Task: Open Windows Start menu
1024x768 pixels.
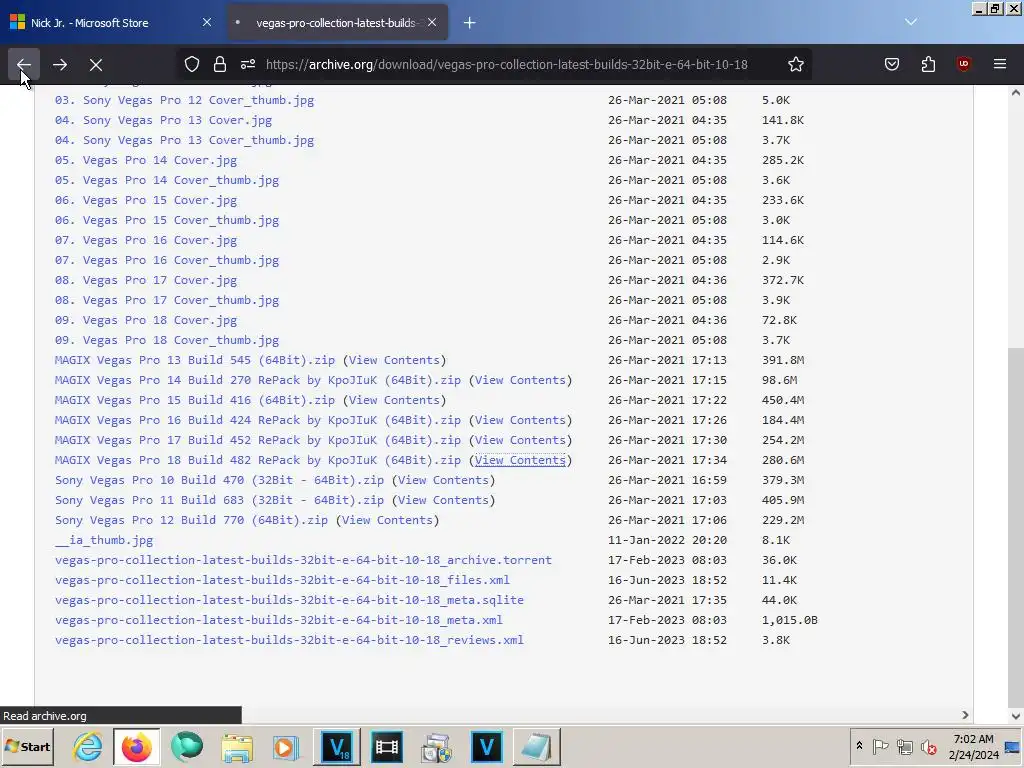Action: [27, 747]
